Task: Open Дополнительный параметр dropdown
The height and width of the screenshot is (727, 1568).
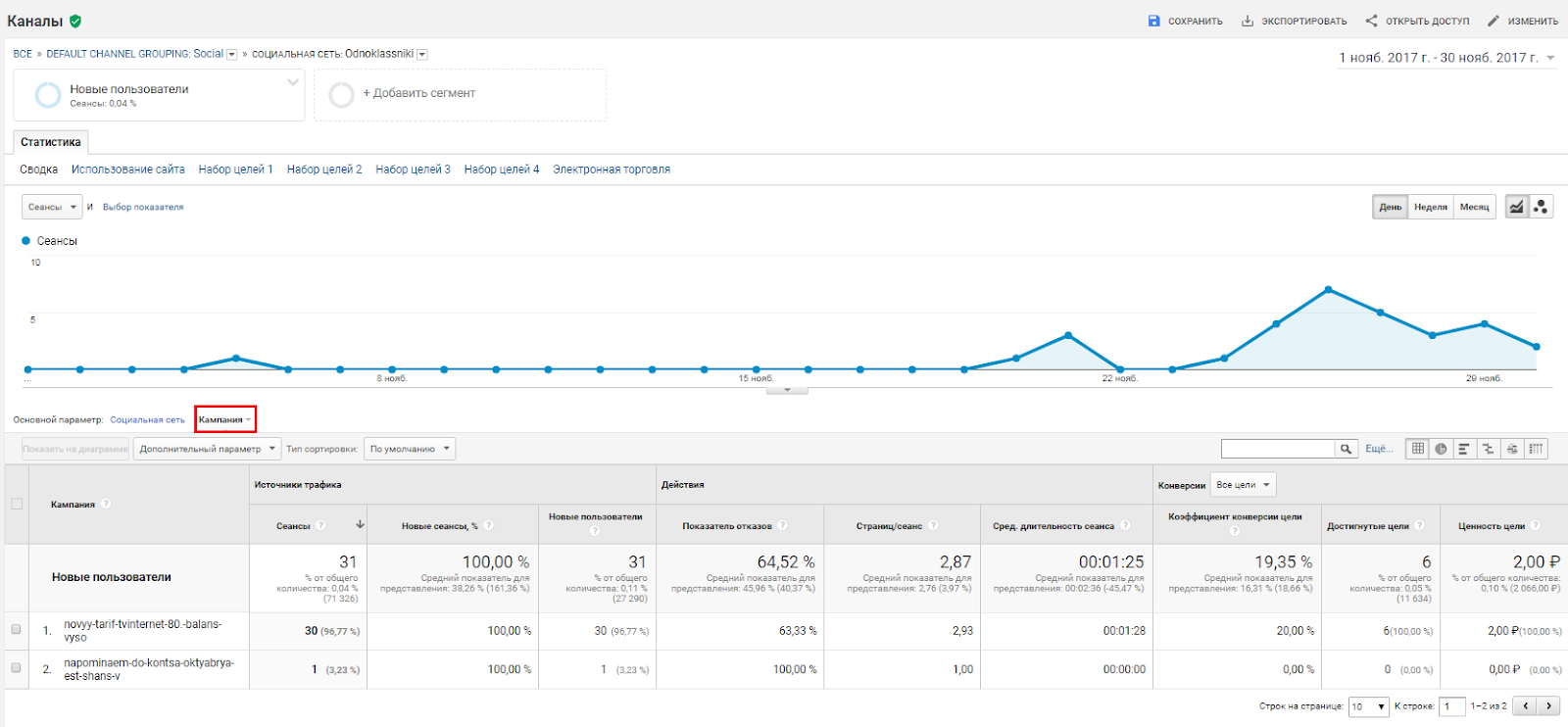Action: [x=207, y=449]
